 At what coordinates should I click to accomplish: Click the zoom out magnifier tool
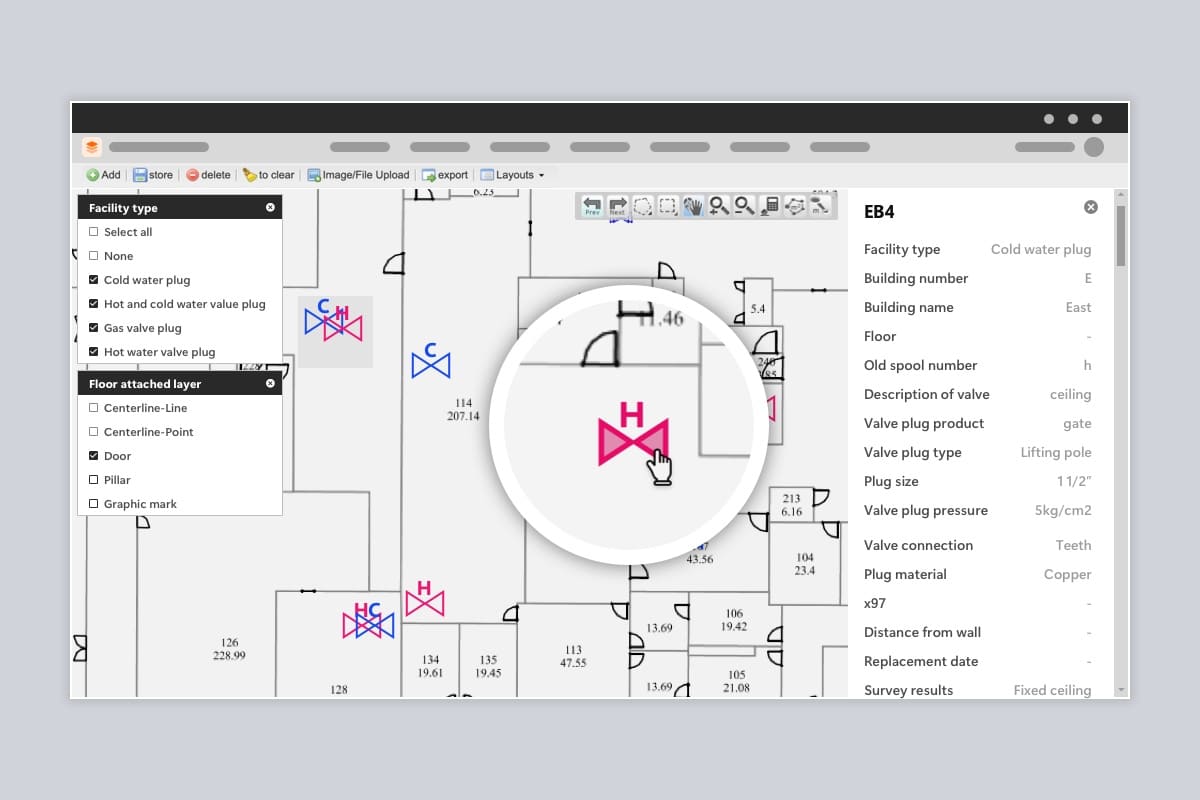(744, 206)
